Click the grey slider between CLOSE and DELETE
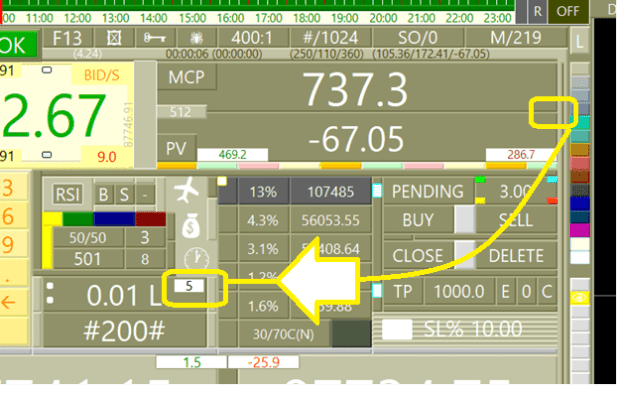The image size is (625, 399). [465, 255]
